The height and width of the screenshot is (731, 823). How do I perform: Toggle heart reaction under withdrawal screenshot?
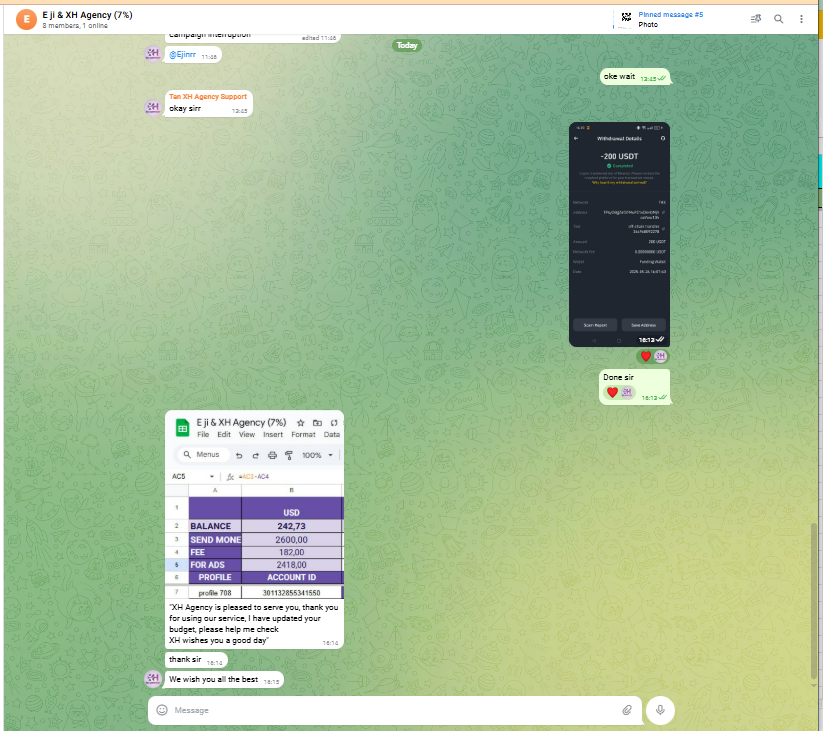click(646, 356)
